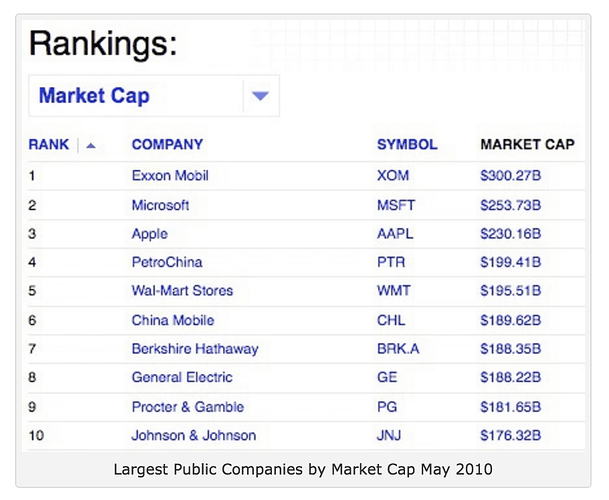This screenshot has height=500, width=609.
Task: Open the Procter & Gamble link
Action: [x=188, y=407]
